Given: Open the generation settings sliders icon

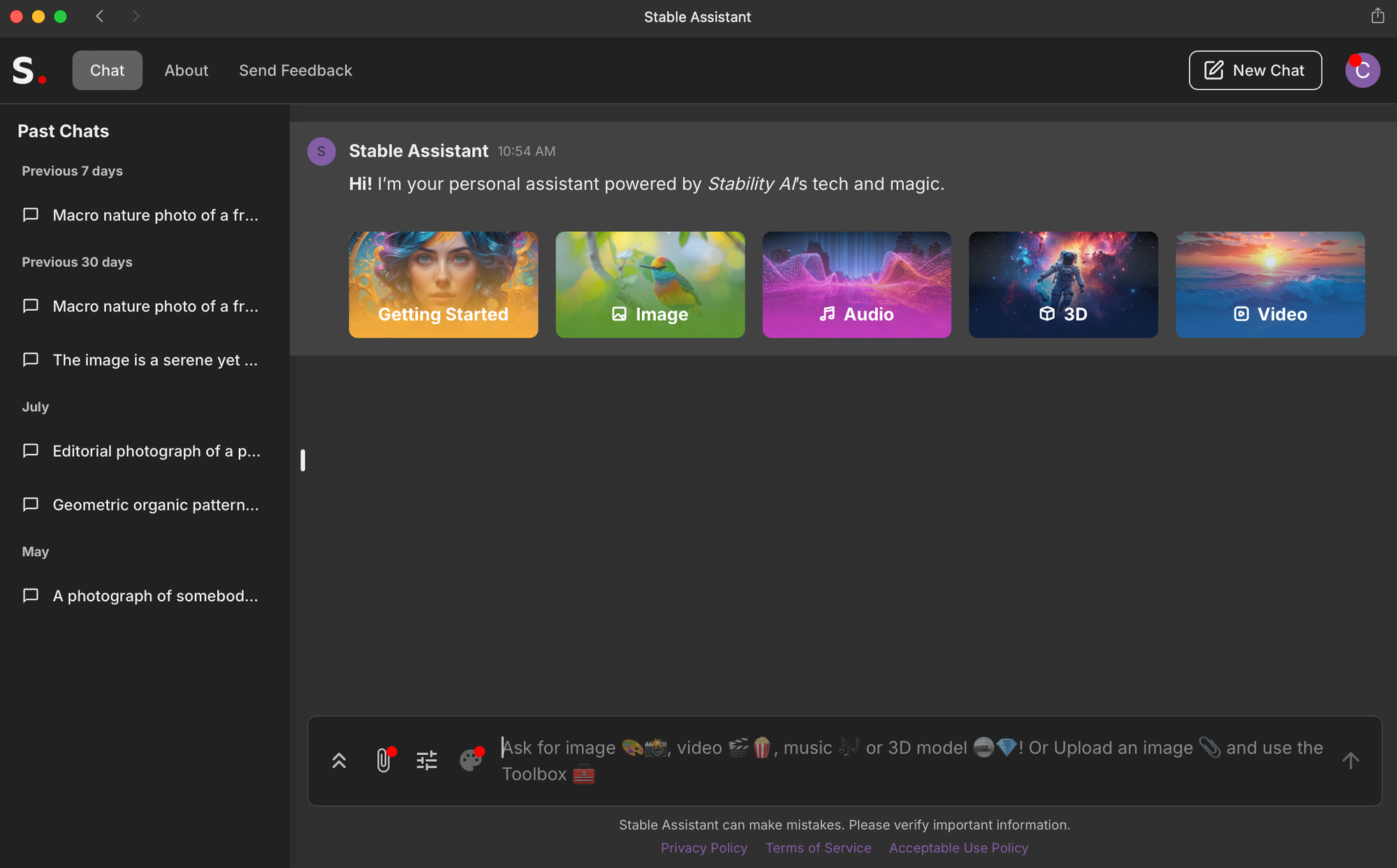Looking at the screenshot, I should (426, 760).
